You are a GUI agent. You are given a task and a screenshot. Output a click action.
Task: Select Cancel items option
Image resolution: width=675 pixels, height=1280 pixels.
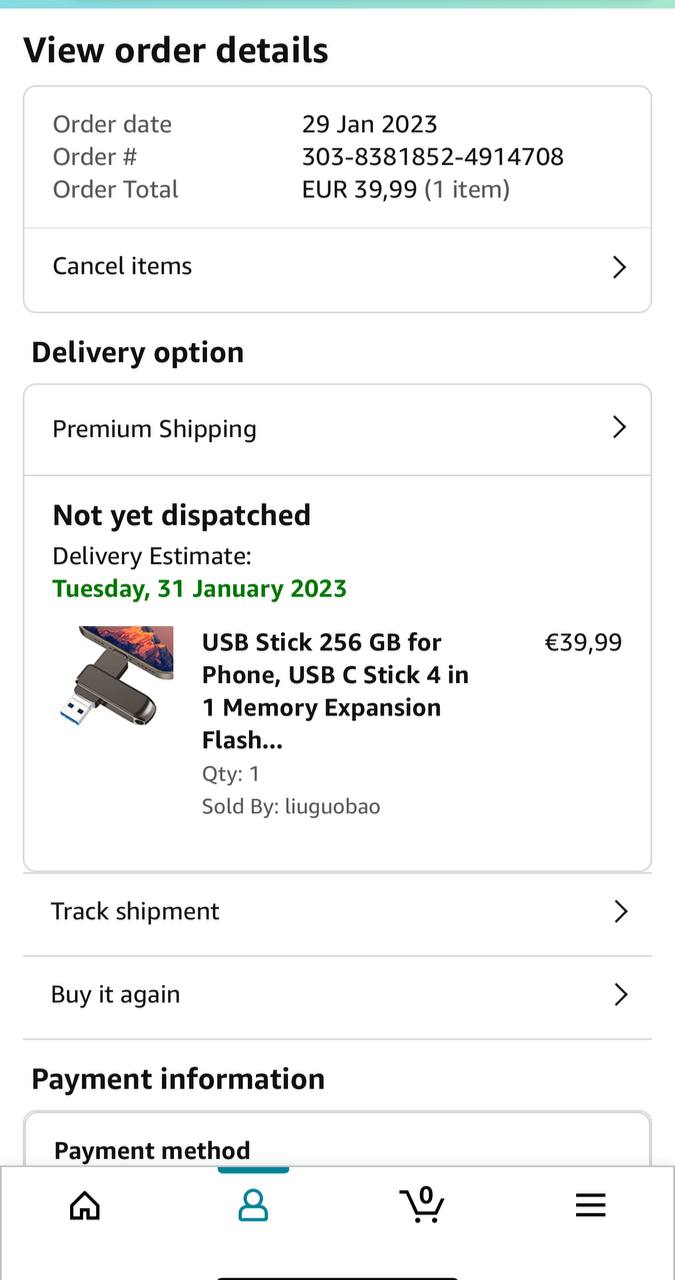[122, 266]
